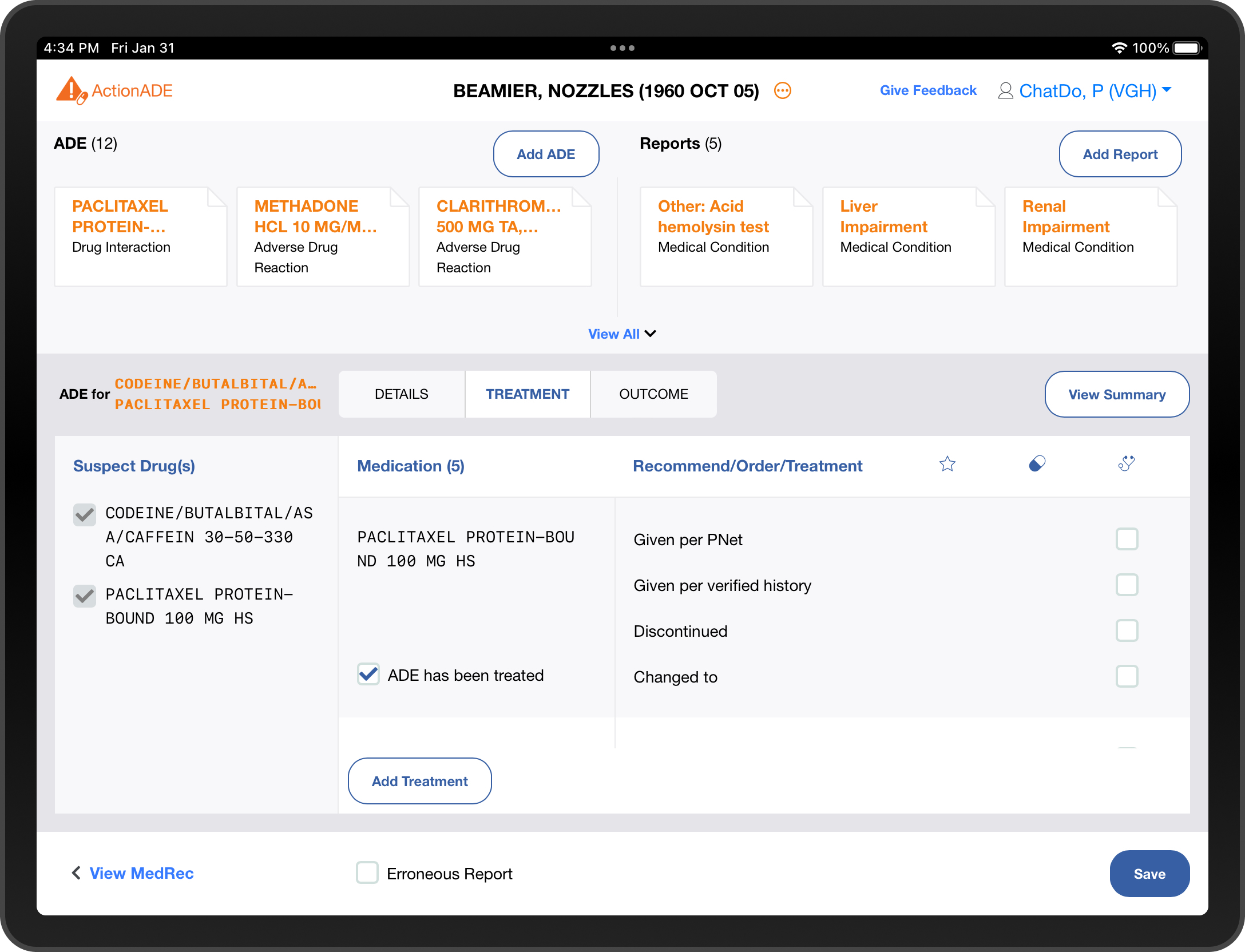Open View Summary

click(x=1117, y=394)
